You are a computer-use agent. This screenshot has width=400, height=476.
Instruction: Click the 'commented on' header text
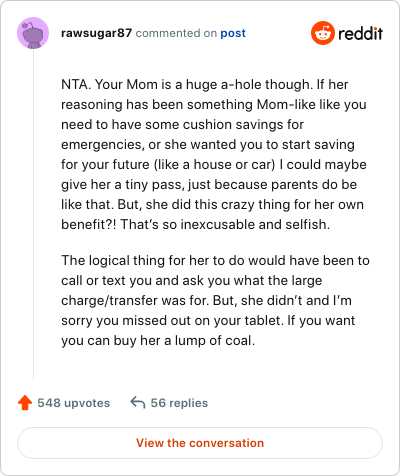(176, 33)
